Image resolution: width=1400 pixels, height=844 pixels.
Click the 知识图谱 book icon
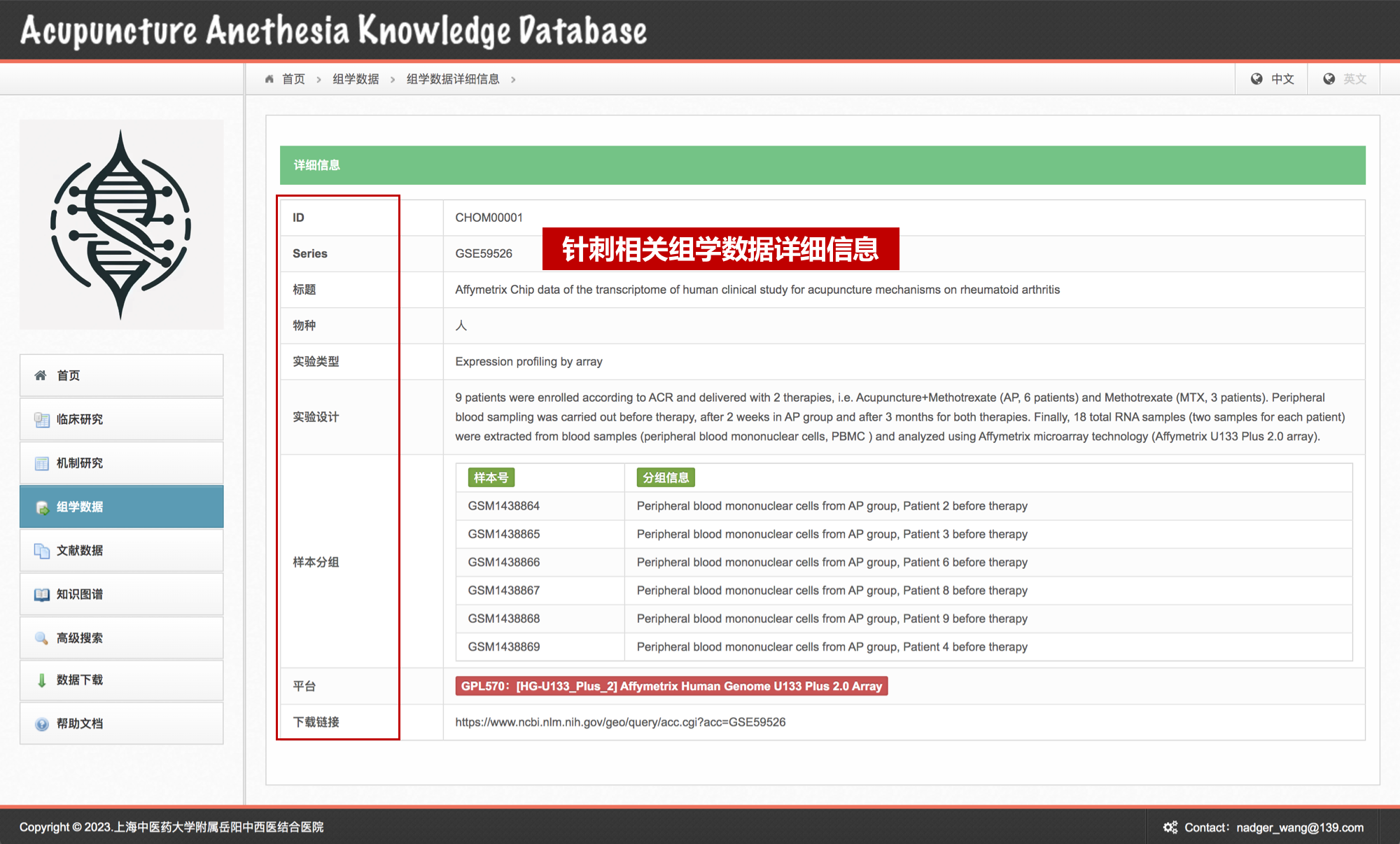click(41, 595)
